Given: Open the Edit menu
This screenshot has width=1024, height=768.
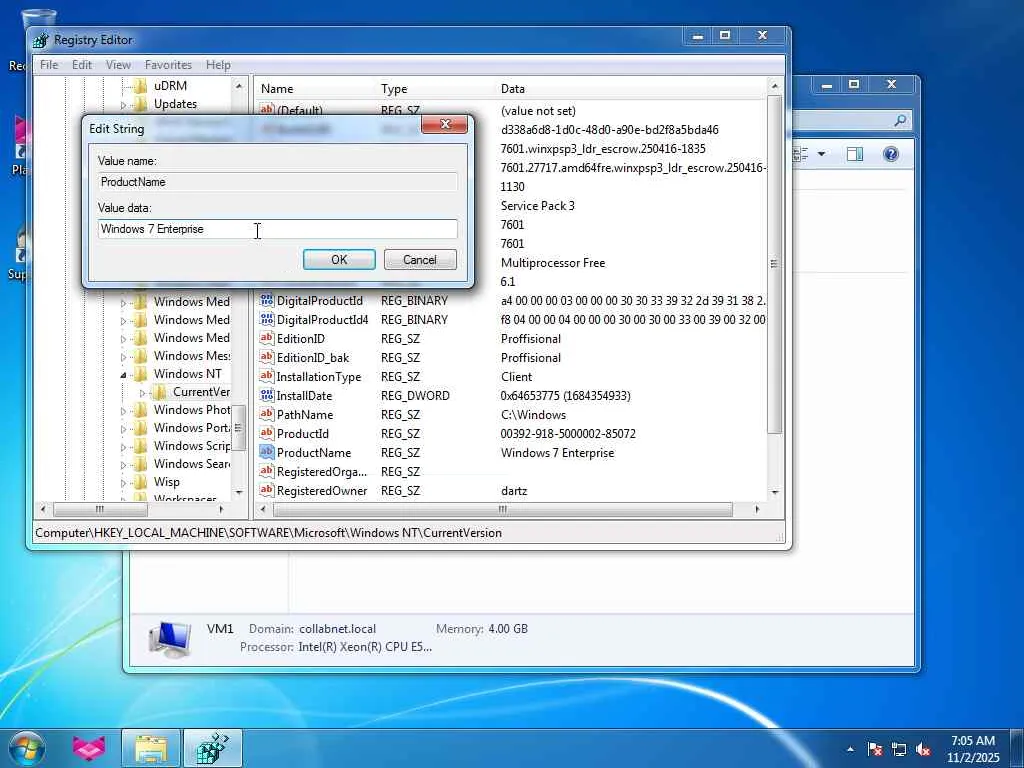Looking at the screenshot, I should (82, 65).
